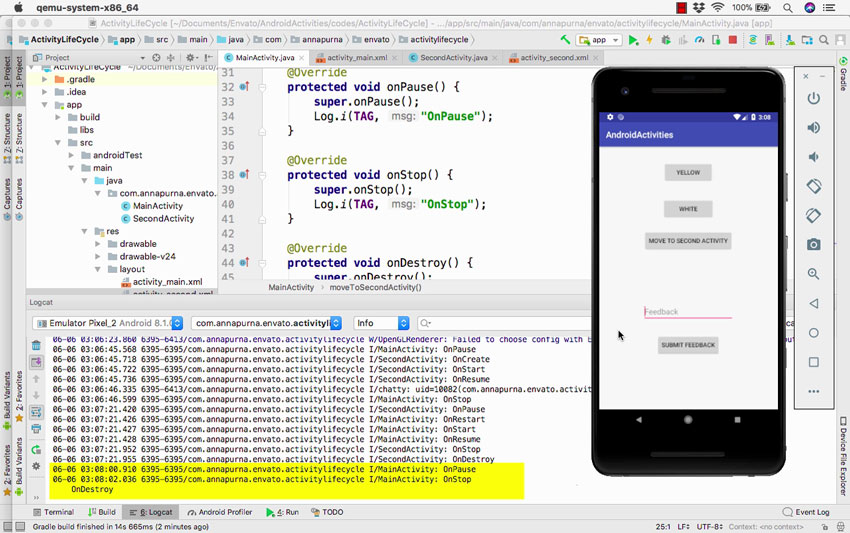This screenshot has width=850, height=533.
Task: Open the Event Log link
Action: tap(806, 512)
